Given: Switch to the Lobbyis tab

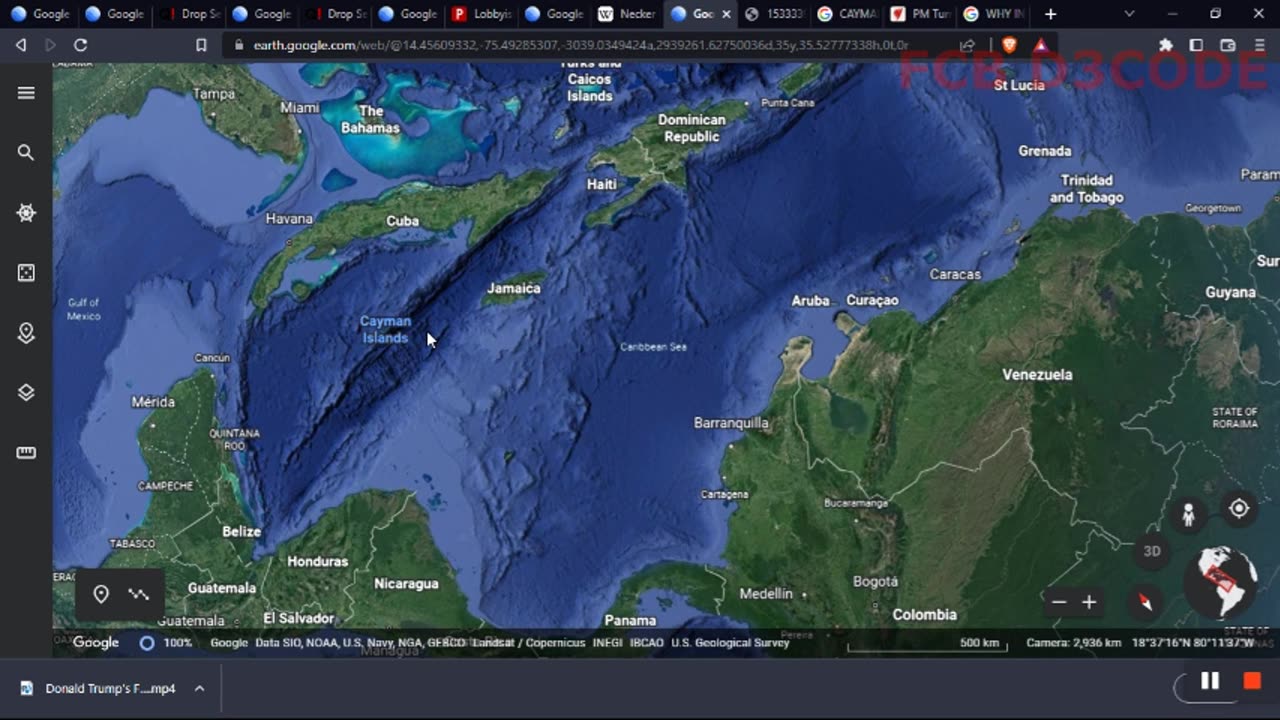Looking at the screenshot, I should [480, 14].
